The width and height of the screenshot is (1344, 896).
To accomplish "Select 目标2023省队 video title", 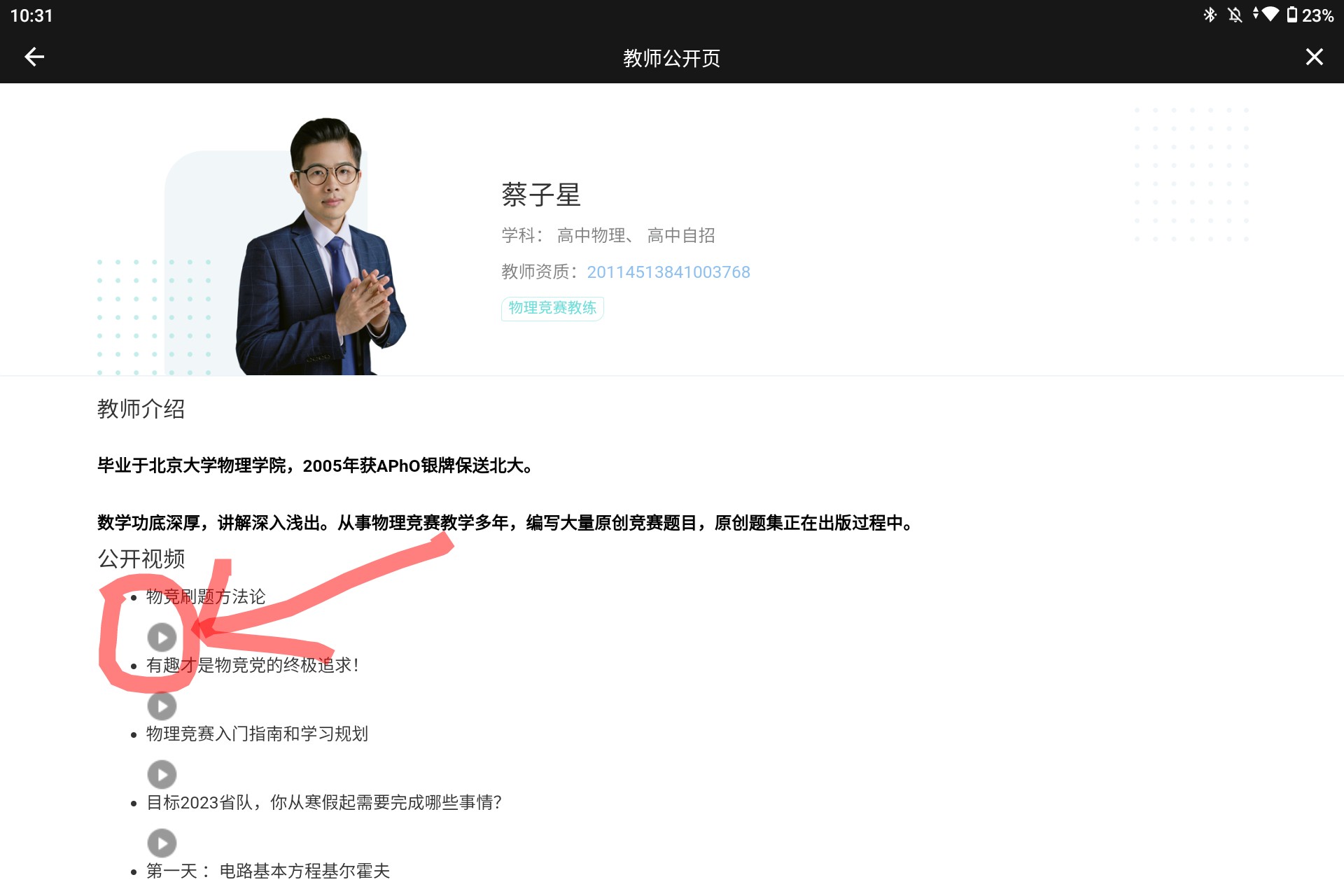I will (324, 802).
